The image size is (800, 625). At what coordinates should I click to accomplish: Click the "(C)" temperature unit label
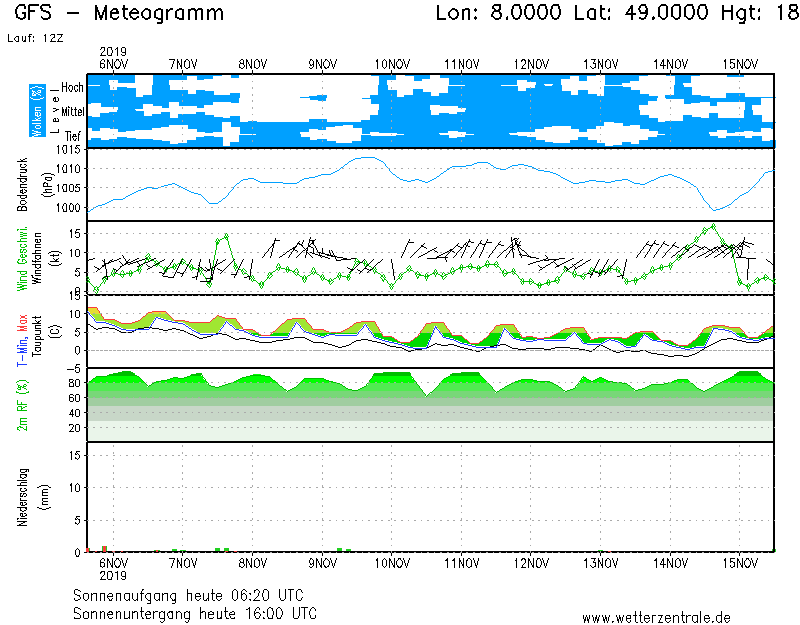(x=55, y=332)
